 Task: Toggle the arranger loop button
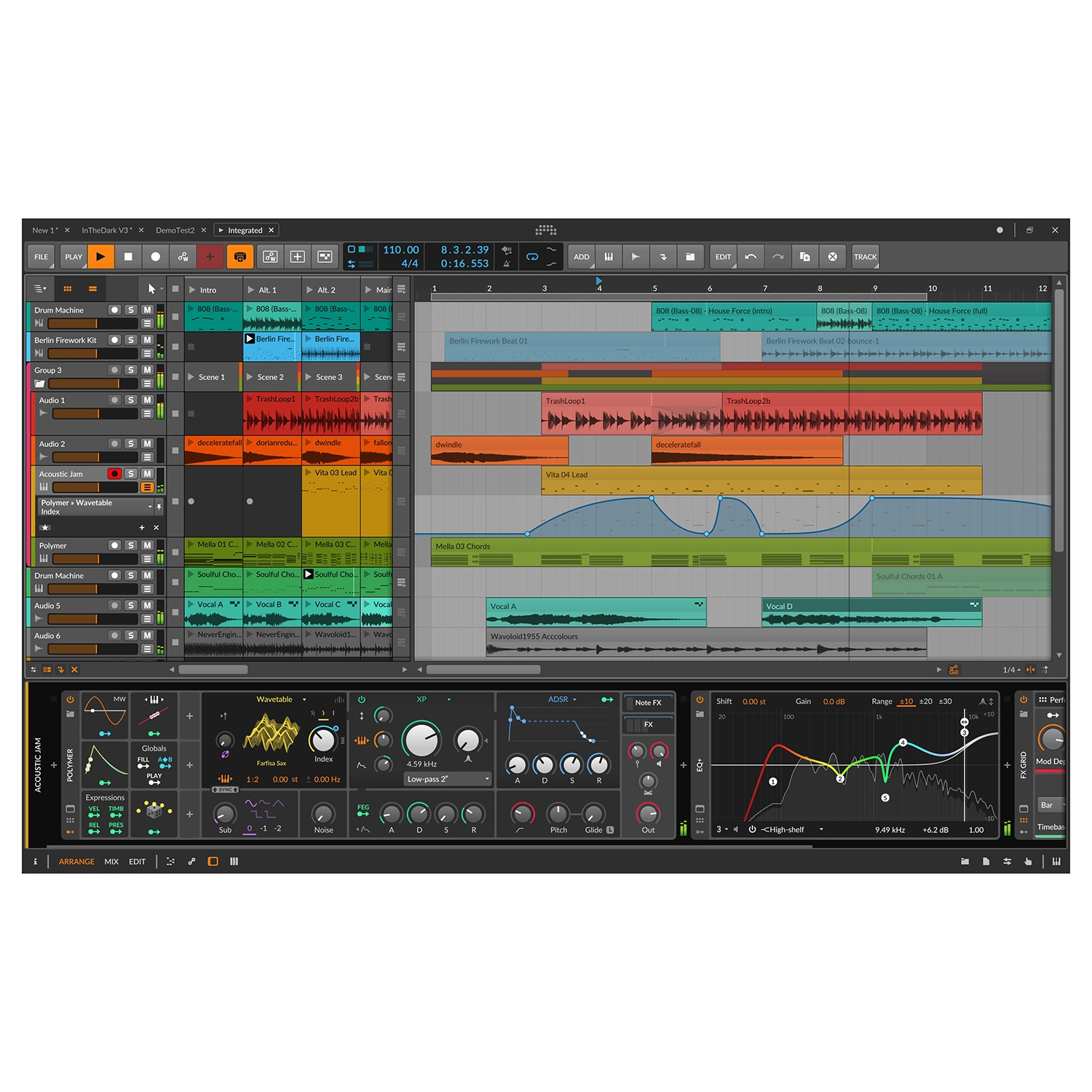pyautogui.click(x=532, y=256)
